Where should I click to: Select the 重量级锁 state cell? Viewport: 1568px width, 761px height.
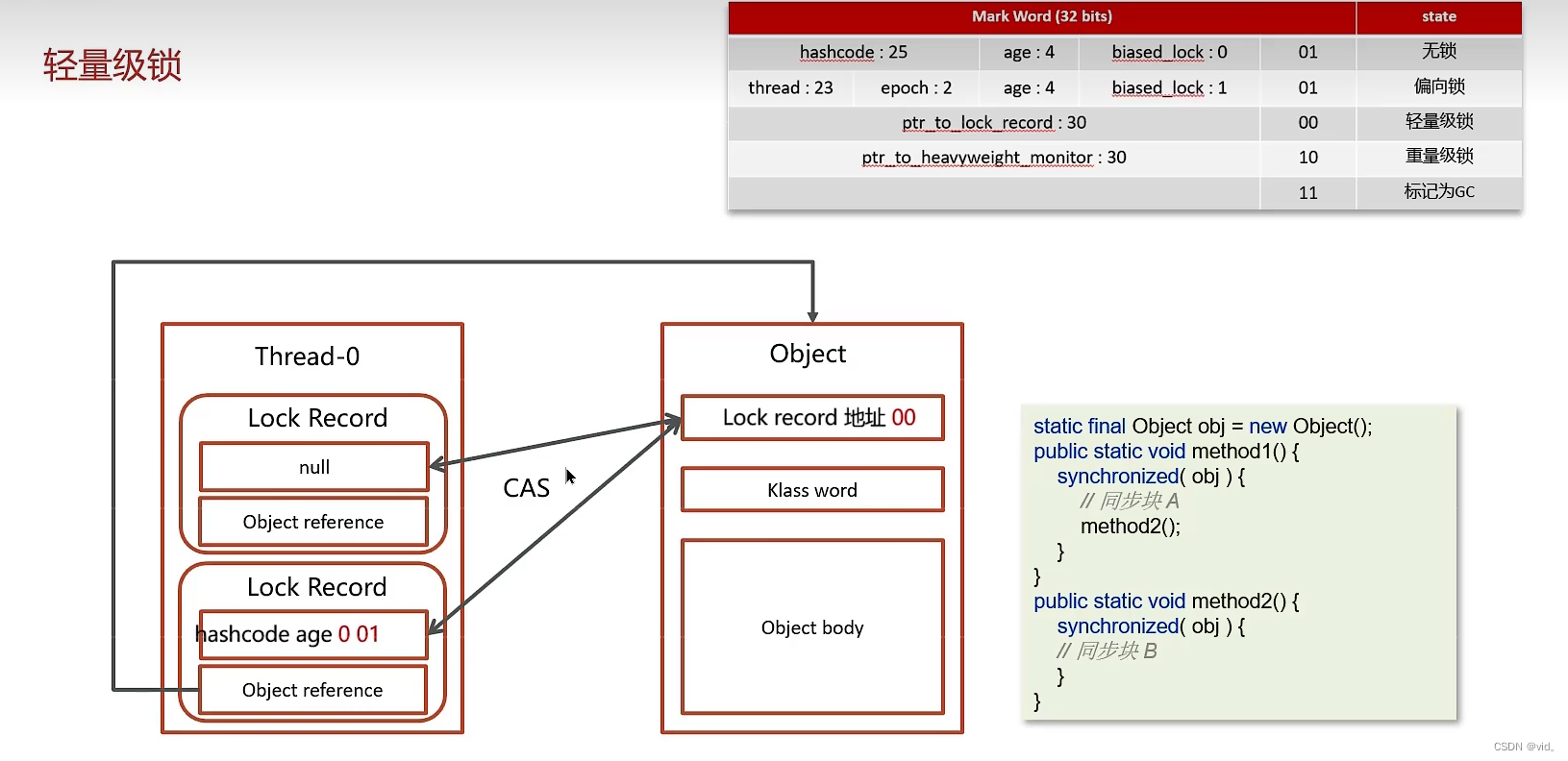point(1439,157)
